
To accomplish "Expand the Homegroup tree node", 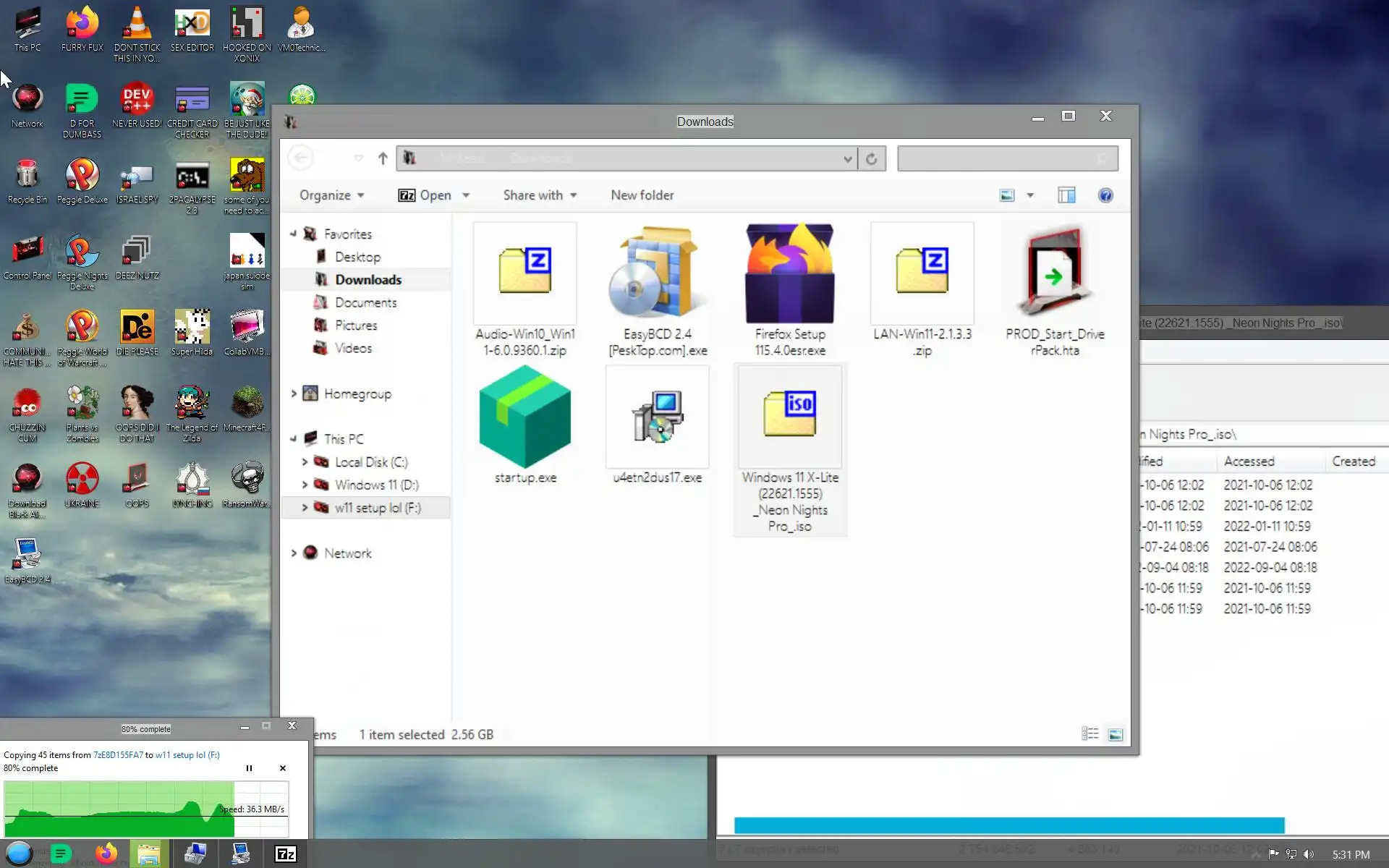I will (x=294, y=393).
